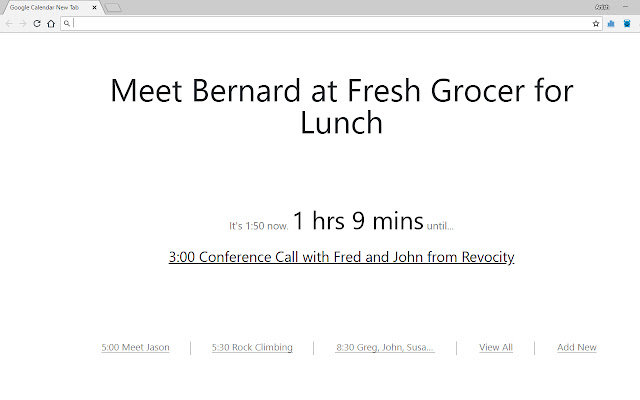
Task: Go to the browser home page
Action: (51, 22)
